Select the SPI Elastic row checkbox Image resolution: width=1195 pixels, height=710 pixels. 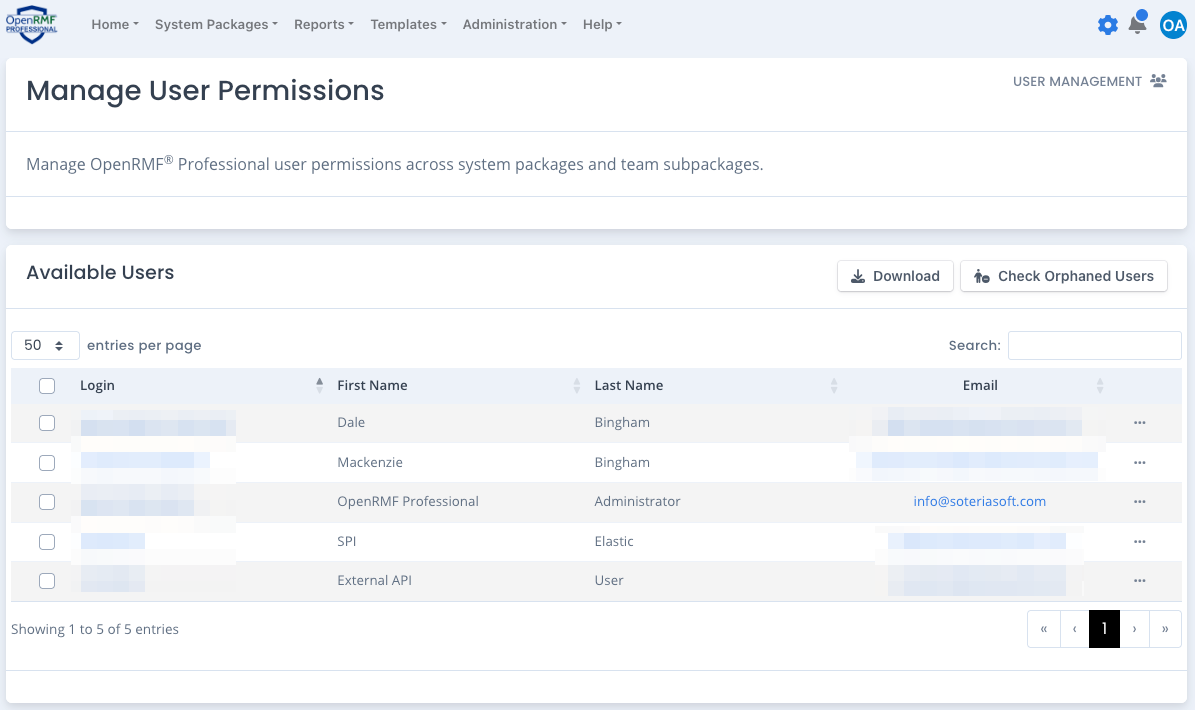point(47,542)
